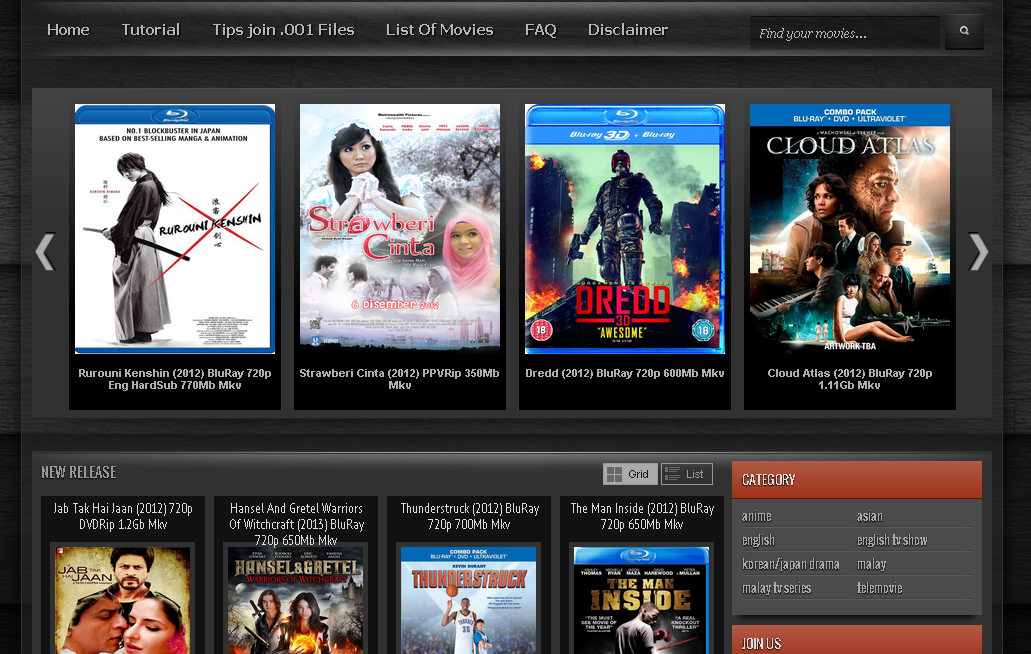Viewport: 1031px width, 654px height.
Task: Click Dredd (2012) BluRay 720p title link
Action: click(x=625, y=373)
